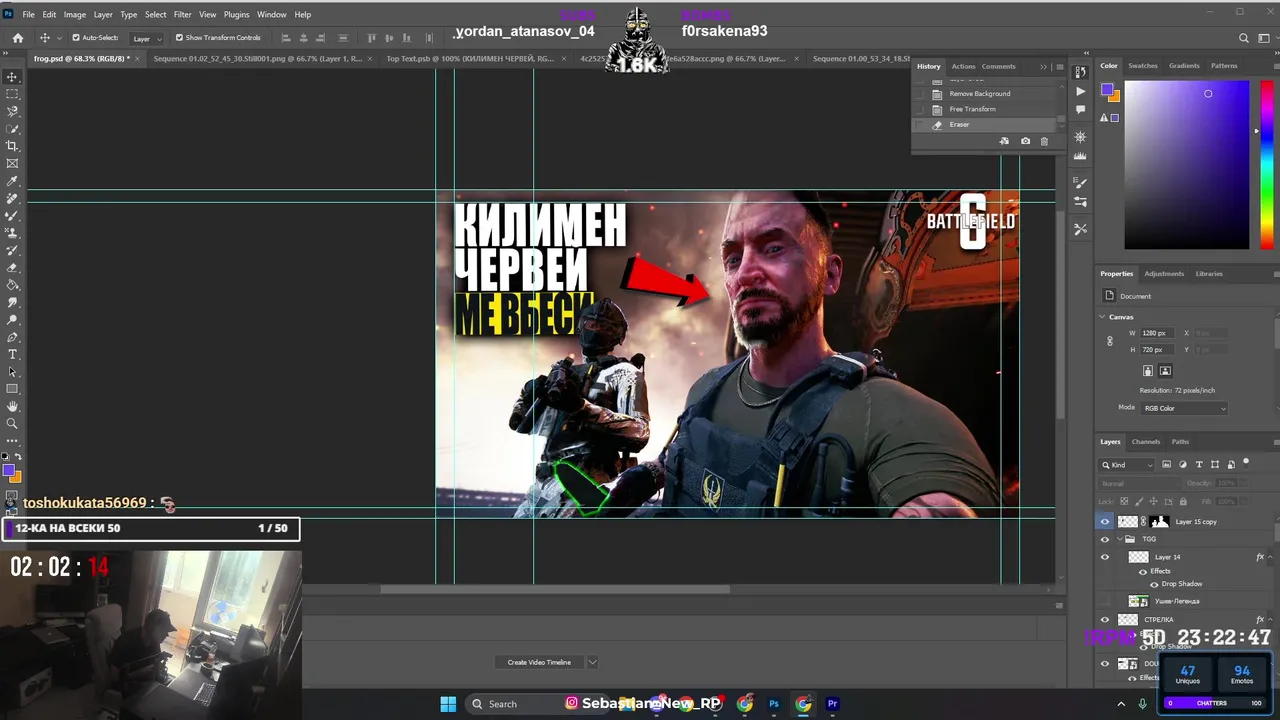Click the foreground color swatch in toolbar
1280x720 pixels.
click(8, 470)
